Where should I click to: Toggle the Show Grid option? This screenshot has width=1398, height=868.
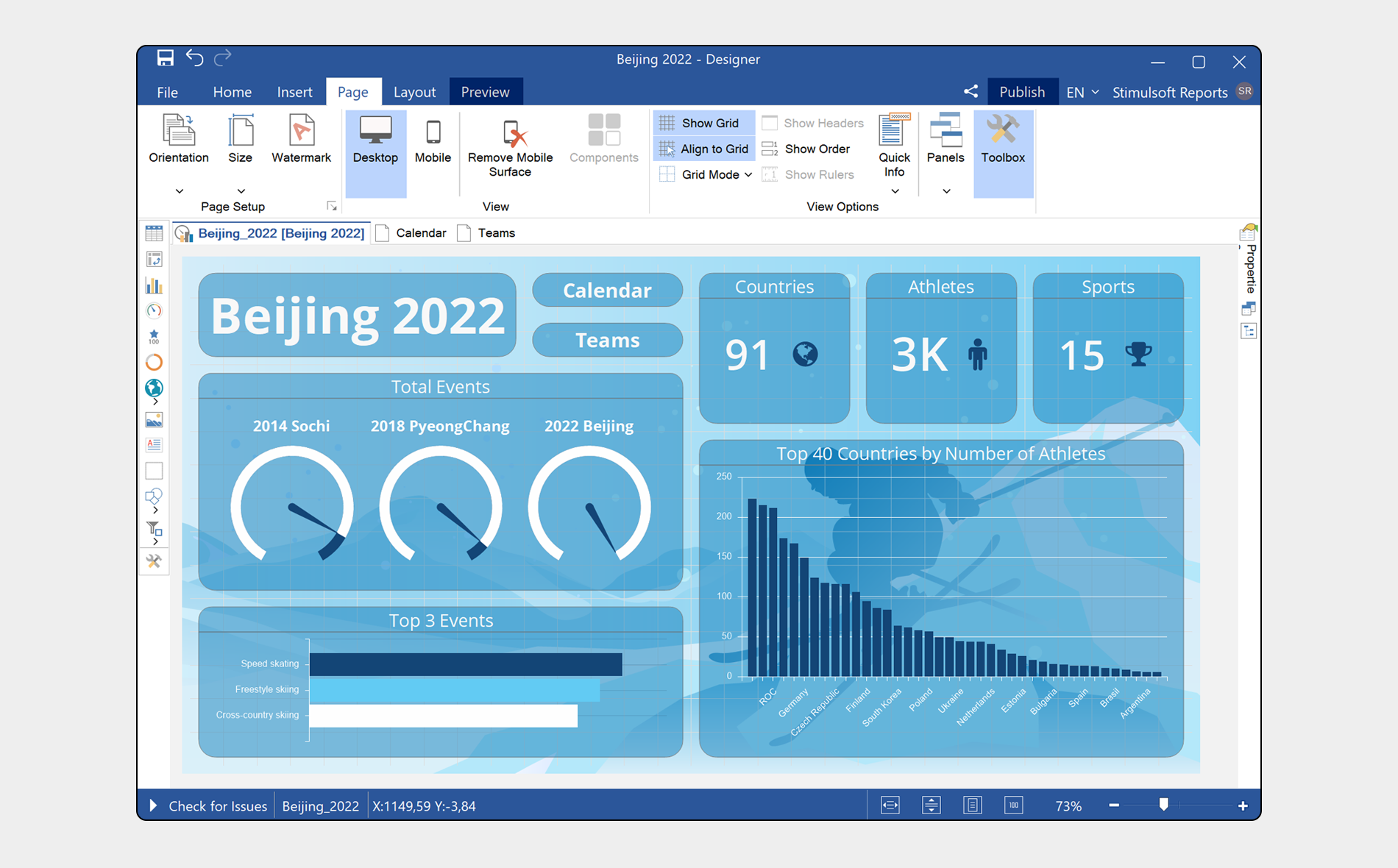pos(703,123)
